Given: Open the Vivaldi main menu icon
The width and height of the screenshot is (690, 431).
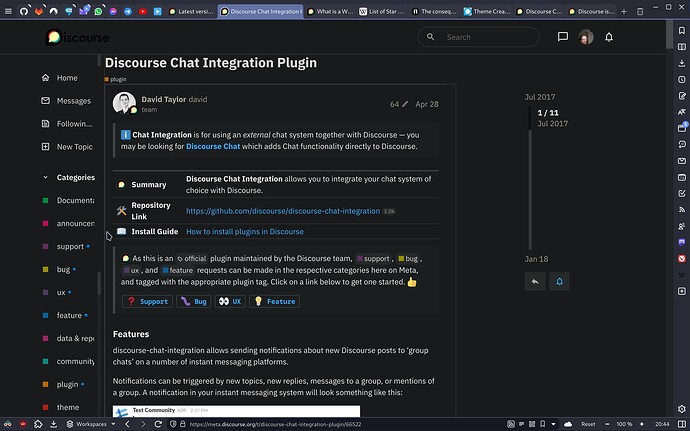Looking at the screenshot, I should point(8,11).
